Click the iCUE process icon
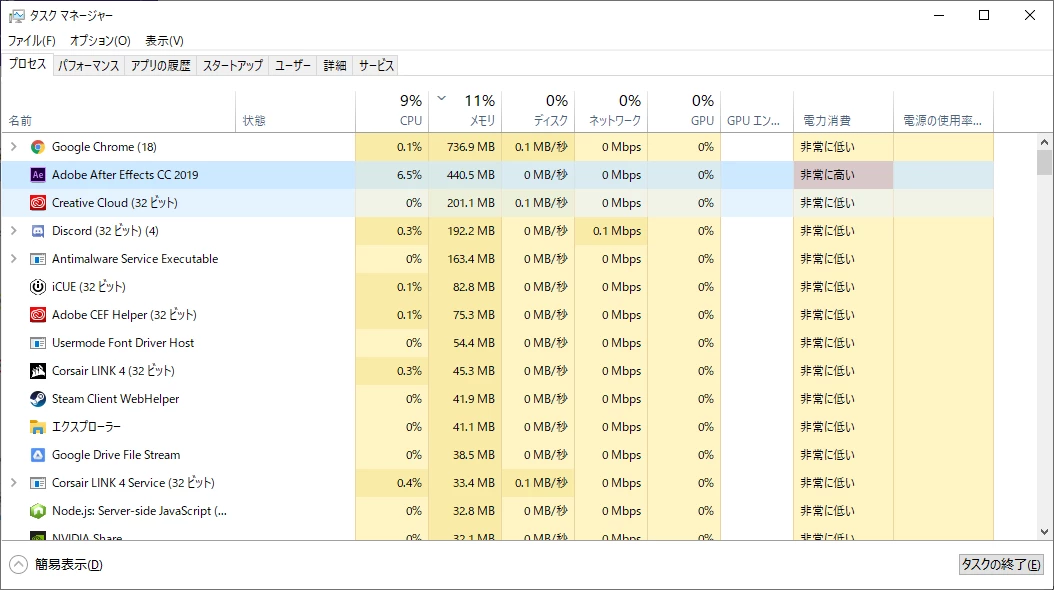This screenshot has width=1054, height=590. (x=38, y=287)
